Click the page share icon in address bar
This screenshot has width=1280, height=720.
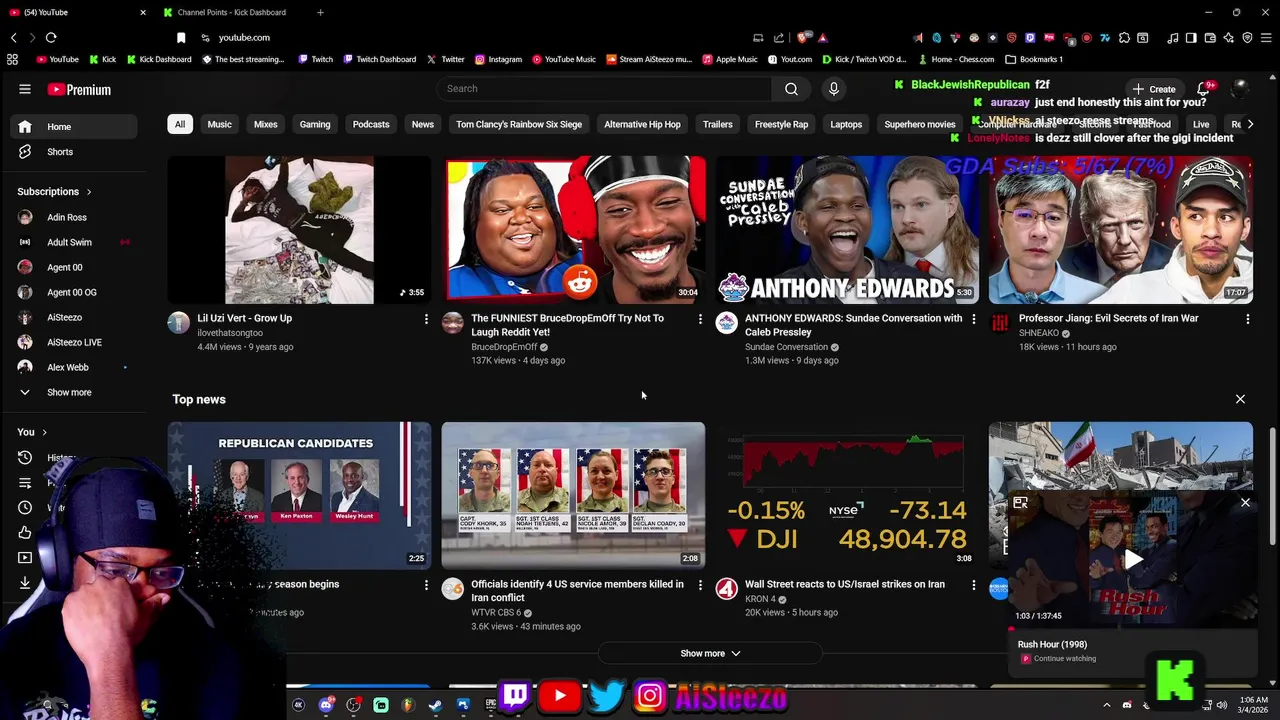point(779,38)
